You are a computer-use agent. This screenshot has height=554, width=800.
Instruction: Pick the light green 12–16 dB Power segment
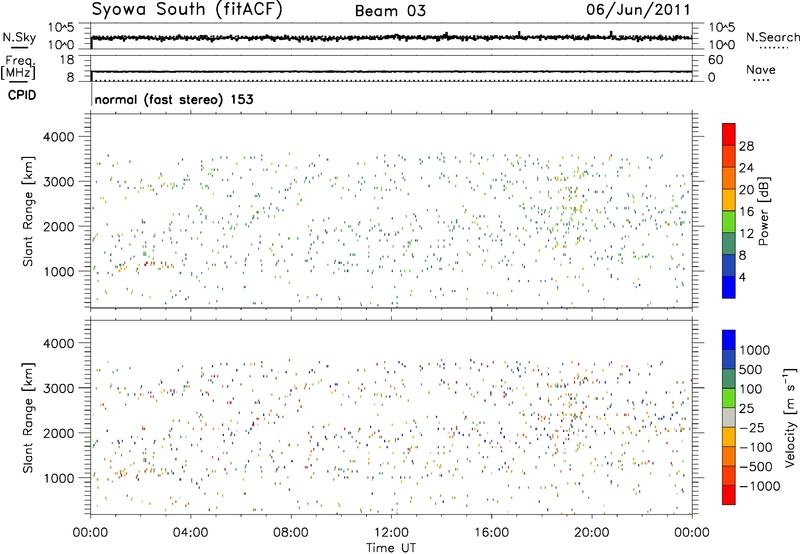click(729, 221)
